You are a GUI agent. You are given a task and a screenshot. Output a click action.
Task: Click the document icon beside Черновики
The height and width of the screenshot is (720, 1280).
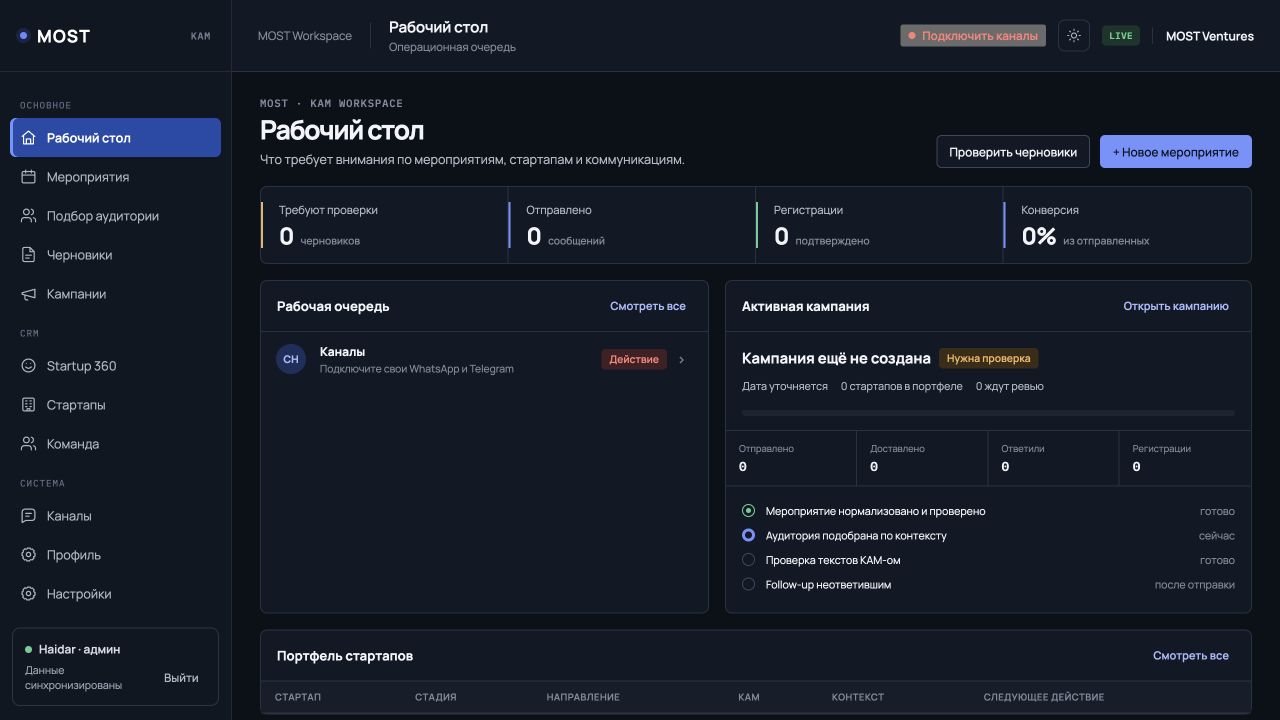click(x=28, y=255)
